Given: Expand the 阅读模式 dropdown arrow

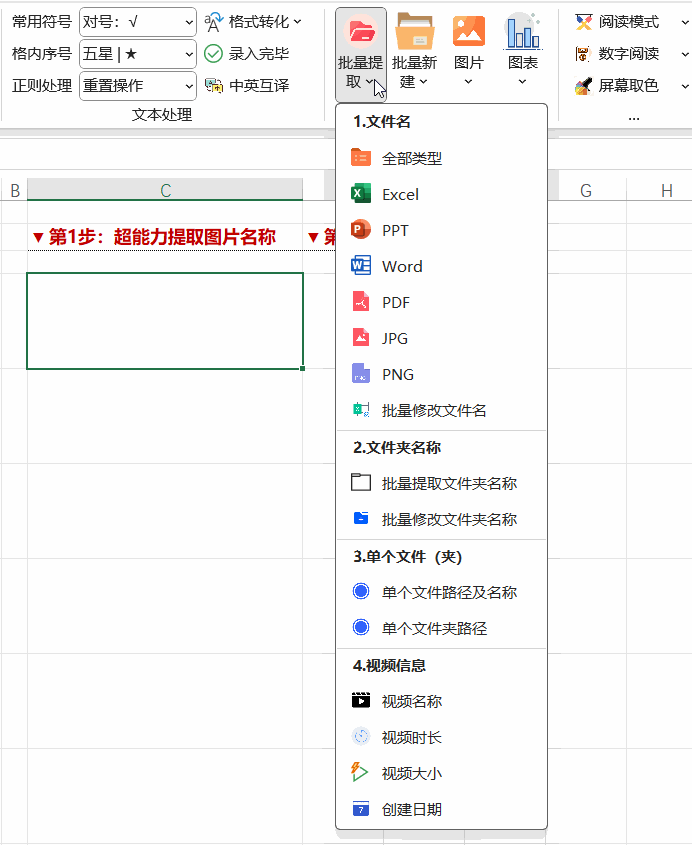Looking at the screenshot, I should coord(685,23).
